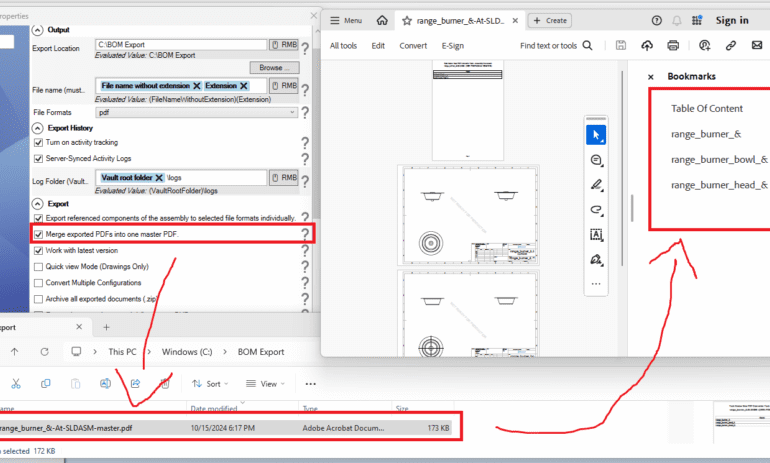Open the Acrobat Menu hamburger icon

point(335,21)
